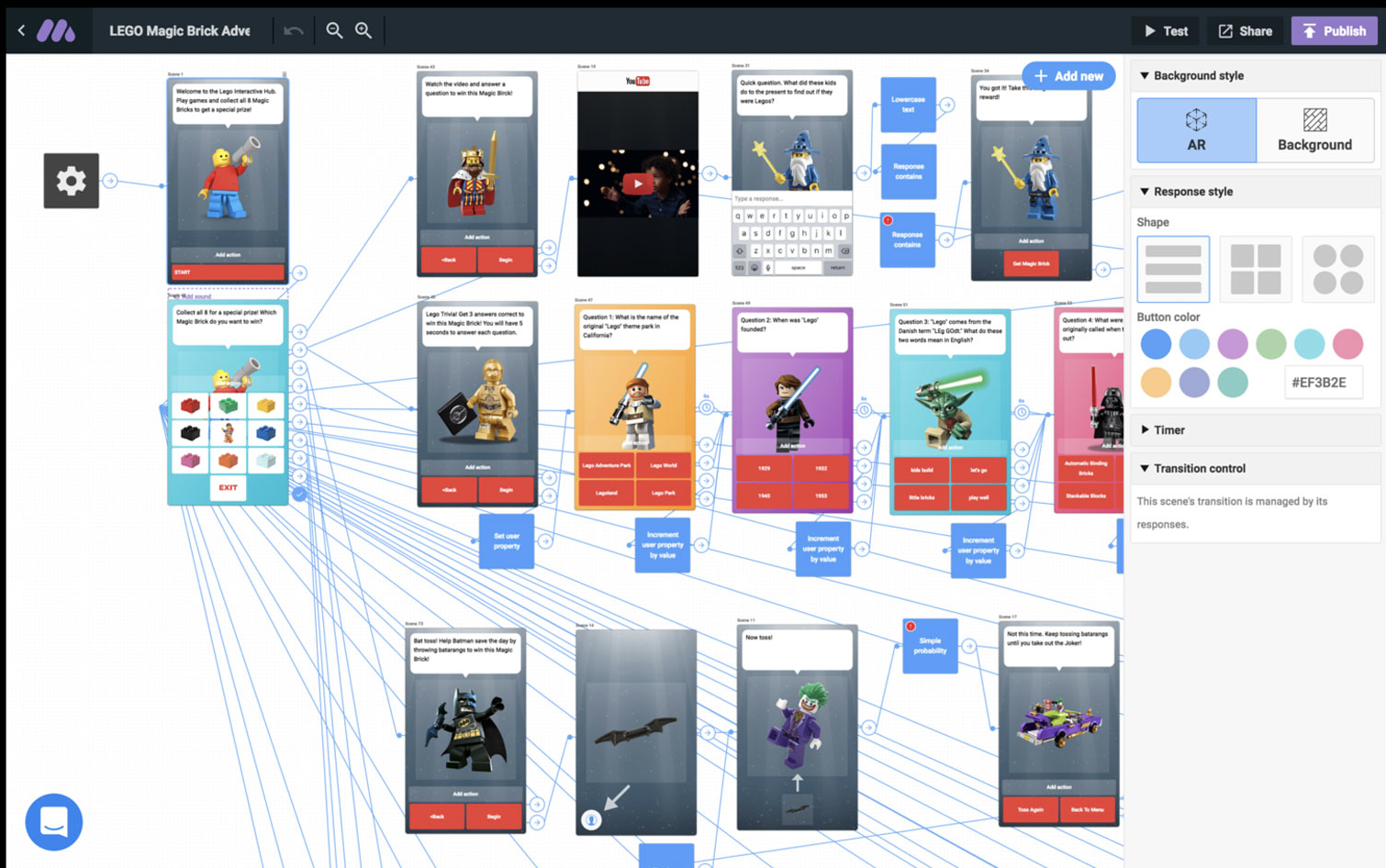Click the START button in welcome scene
This screenshot has height=868, width=1386.
[x=228, y=273]
